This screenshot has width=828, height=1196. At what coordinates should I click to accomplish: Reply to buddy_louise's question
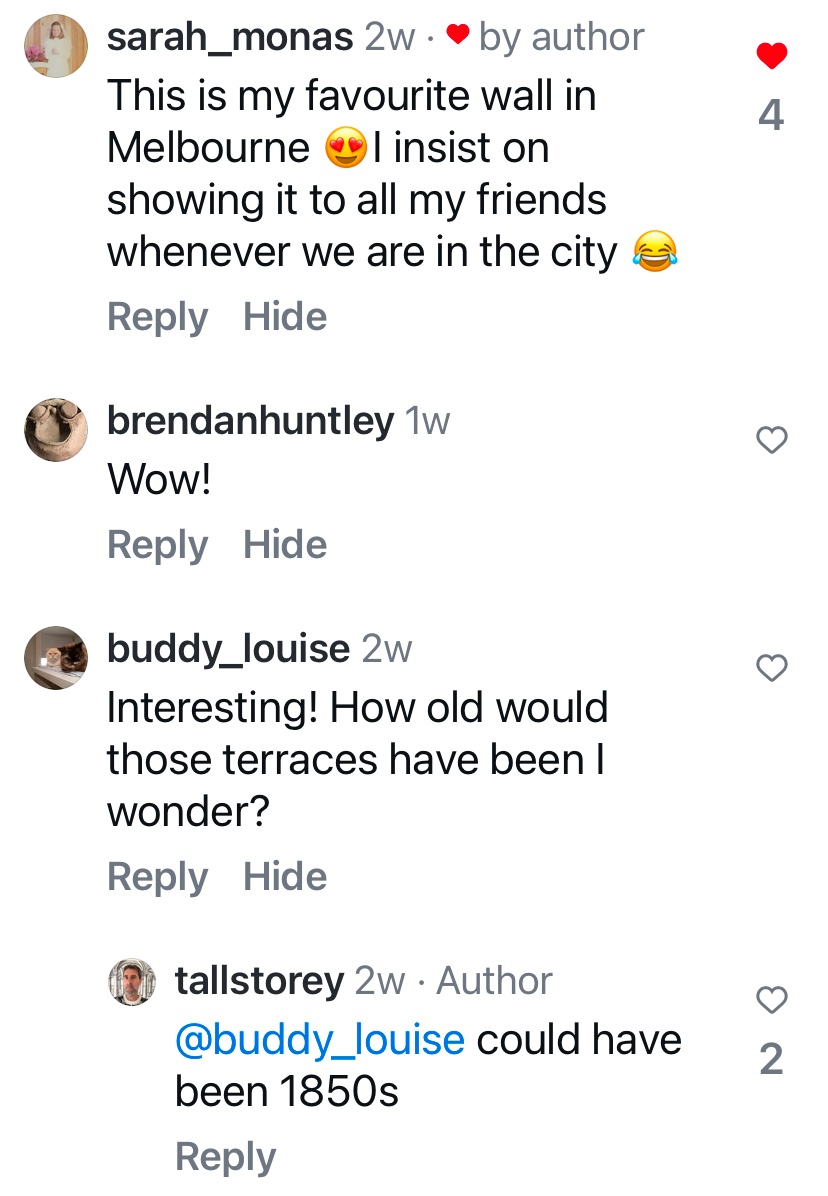pyautogui.click(x=157, y=877)
